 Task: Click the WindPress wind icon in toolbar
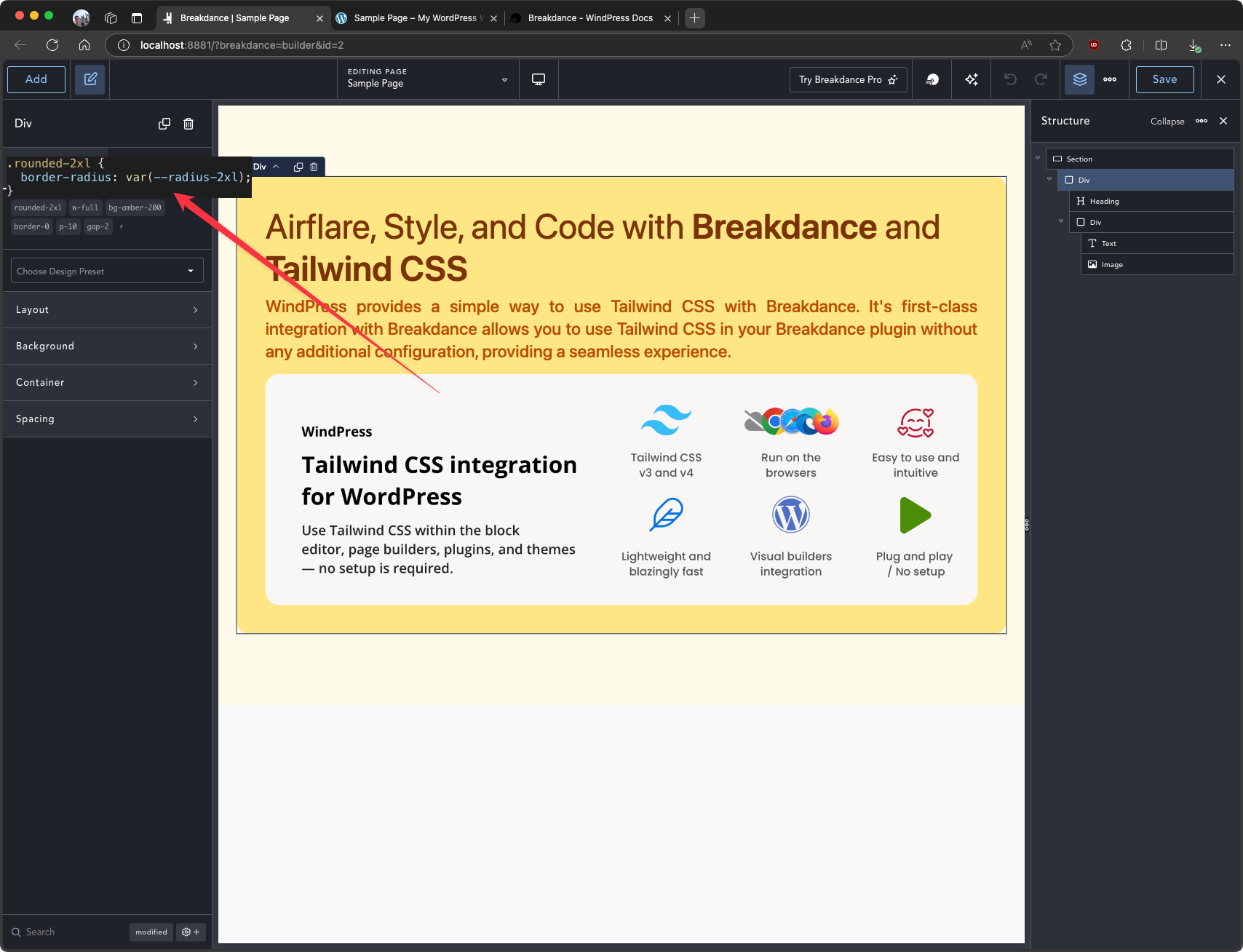[x=932, y=79]
